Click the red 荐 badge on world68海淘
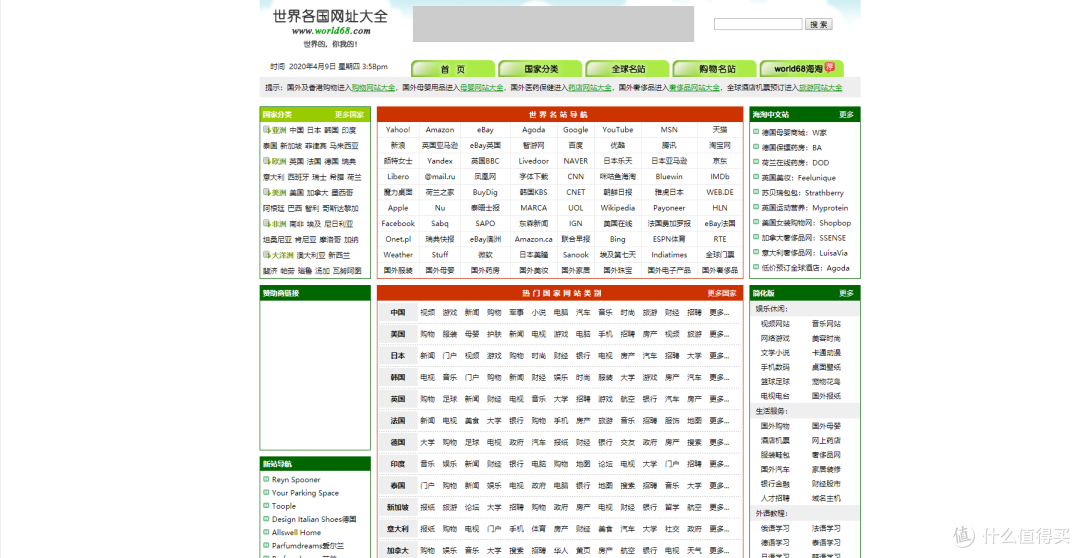 (830, 67)
